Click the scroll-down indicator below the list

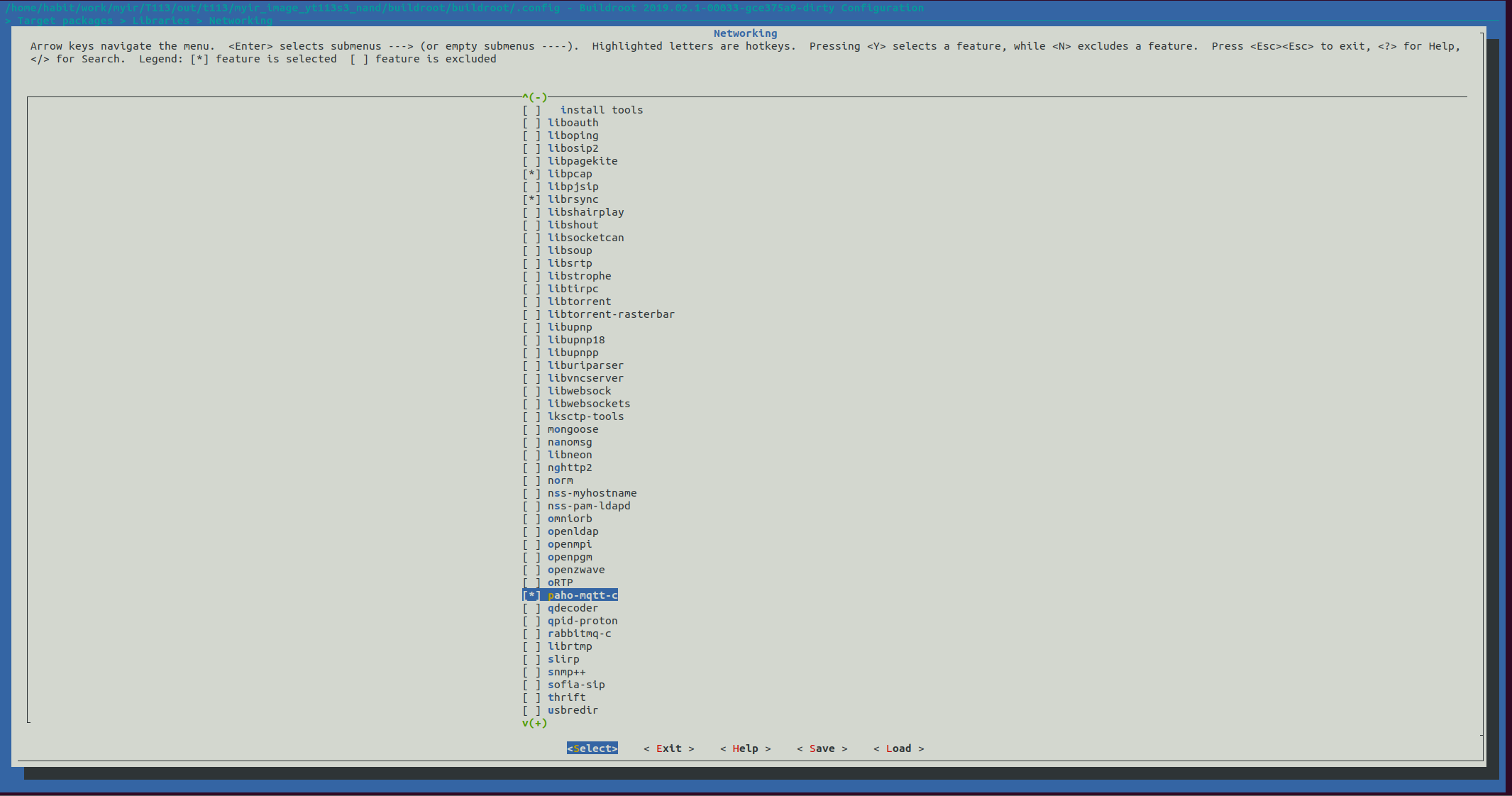(x=535, y=723)
